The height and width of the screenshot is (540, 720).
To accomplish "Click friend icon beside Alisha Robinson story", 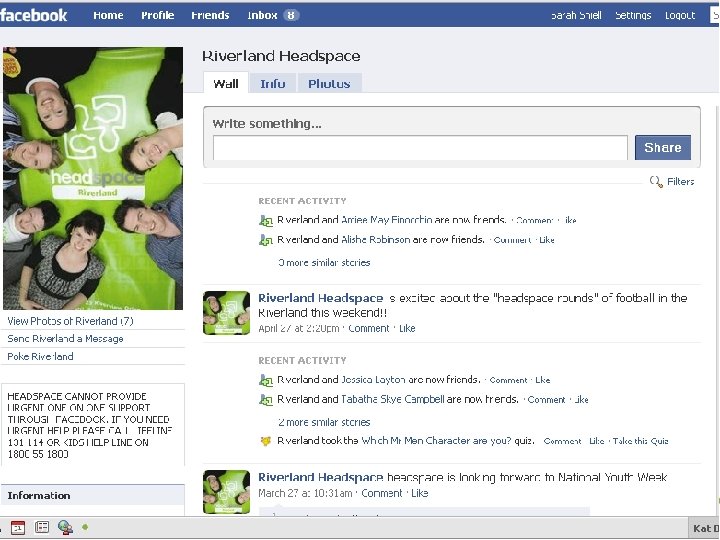I will [x=266, y=240].
